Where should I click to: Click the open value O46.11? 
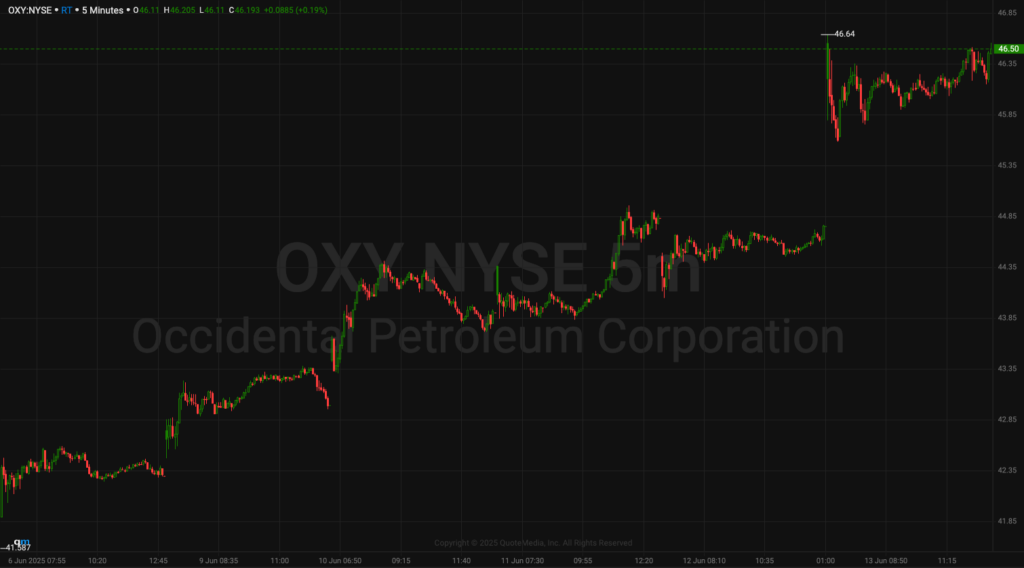(x=146, y=10)
